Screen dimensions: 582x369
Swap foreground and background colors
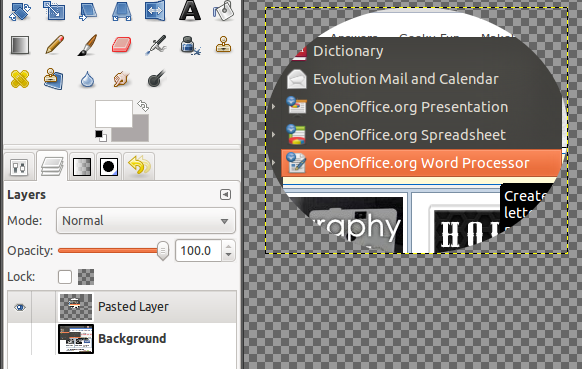pos(143,106)
